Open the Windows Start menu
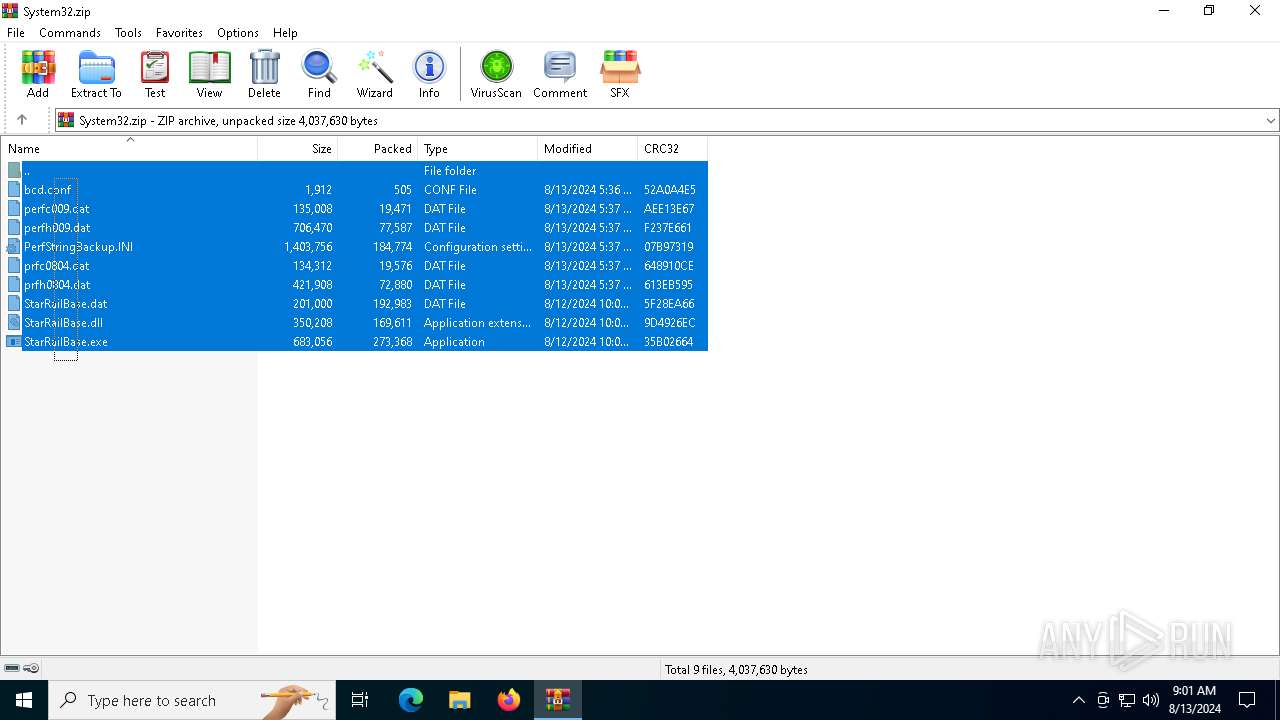The image size is (1280, 720). tap(24, 700)
